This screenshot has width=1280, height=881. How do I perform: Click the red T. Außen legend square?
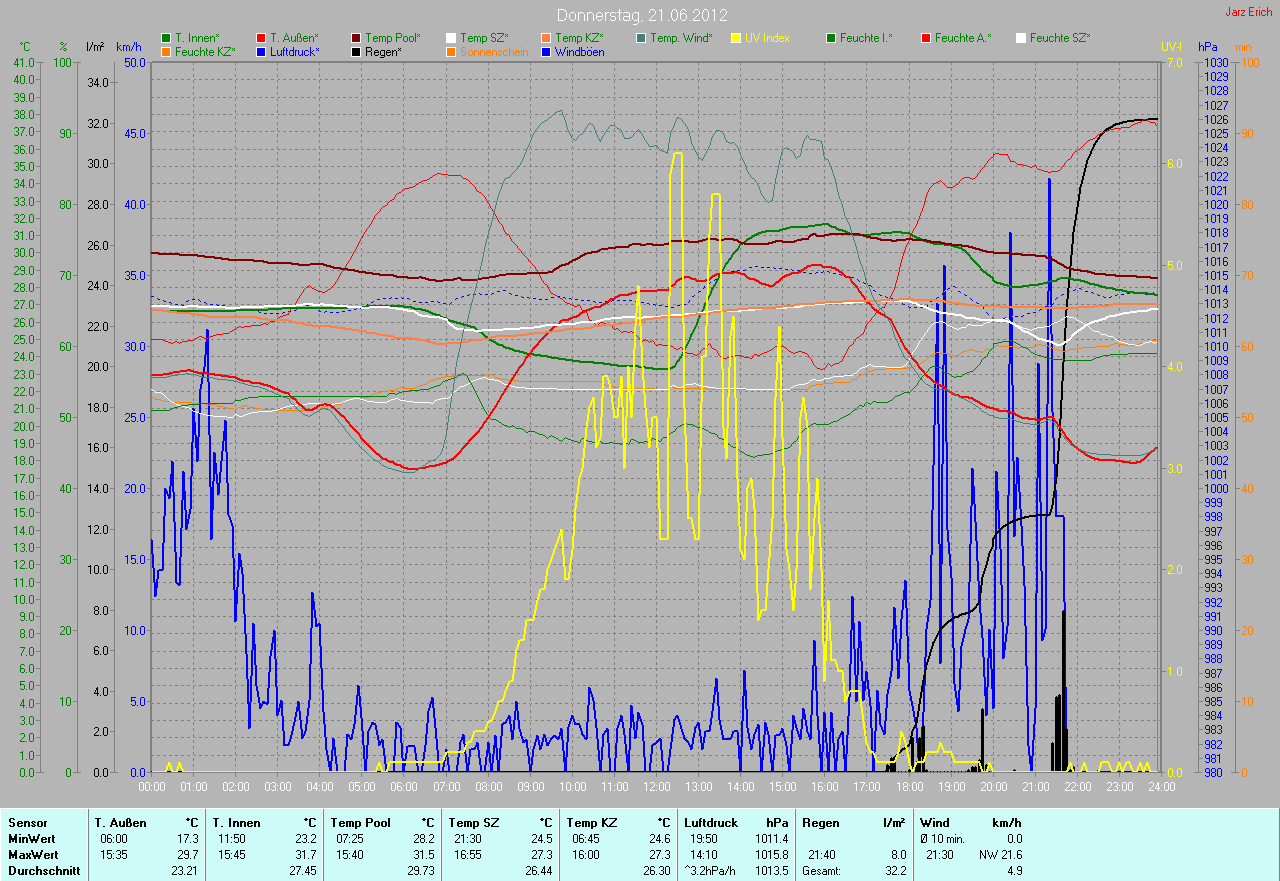click(x=261, y=38)
